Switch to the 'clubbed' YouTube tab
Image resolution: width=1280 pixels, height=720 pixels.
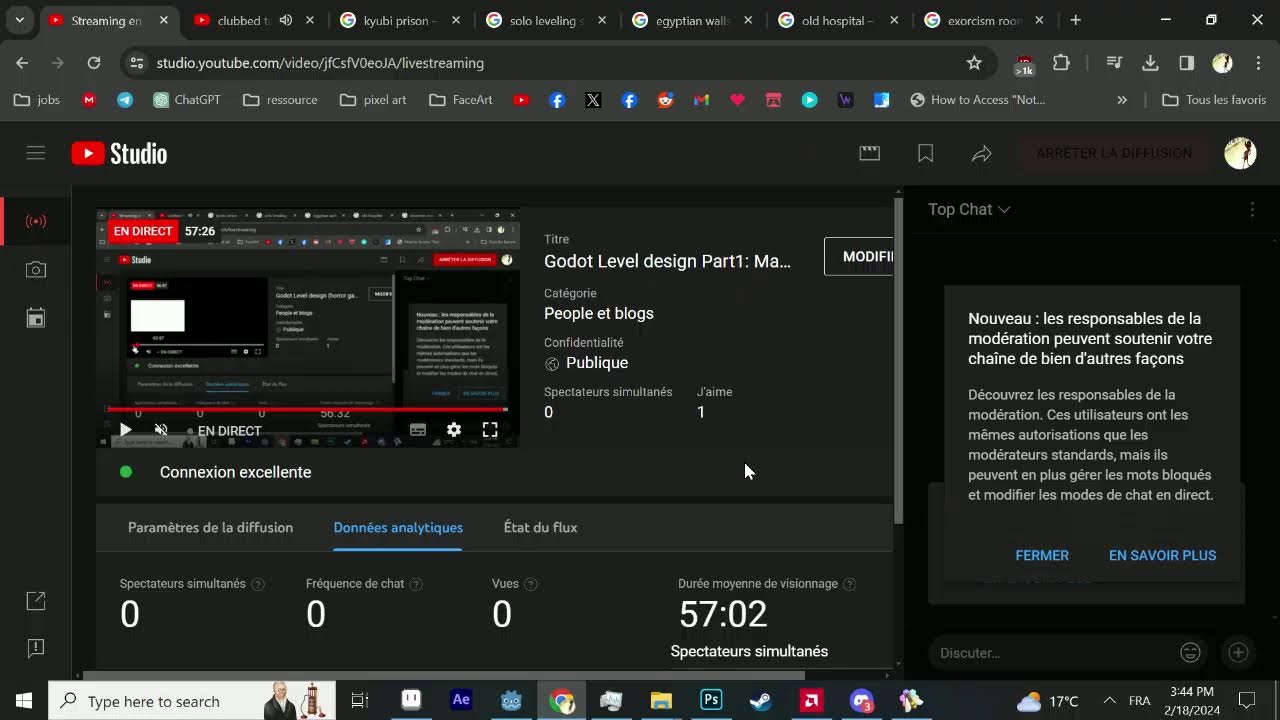pyautogui.click(x=244, y=20)
